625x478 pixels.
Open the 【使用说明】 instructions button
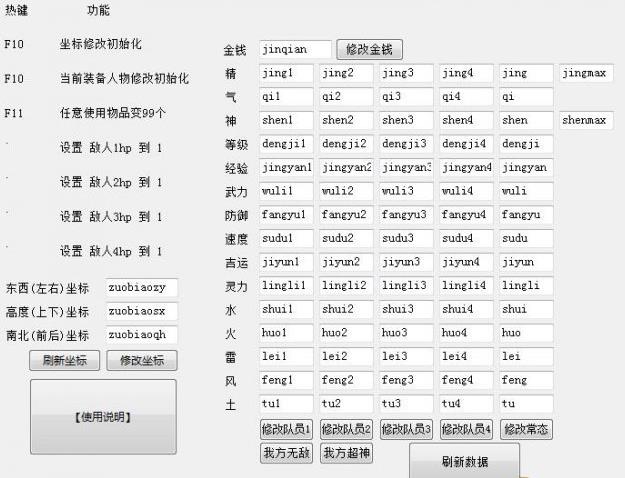pyautogui.click(x=103, y=417)
